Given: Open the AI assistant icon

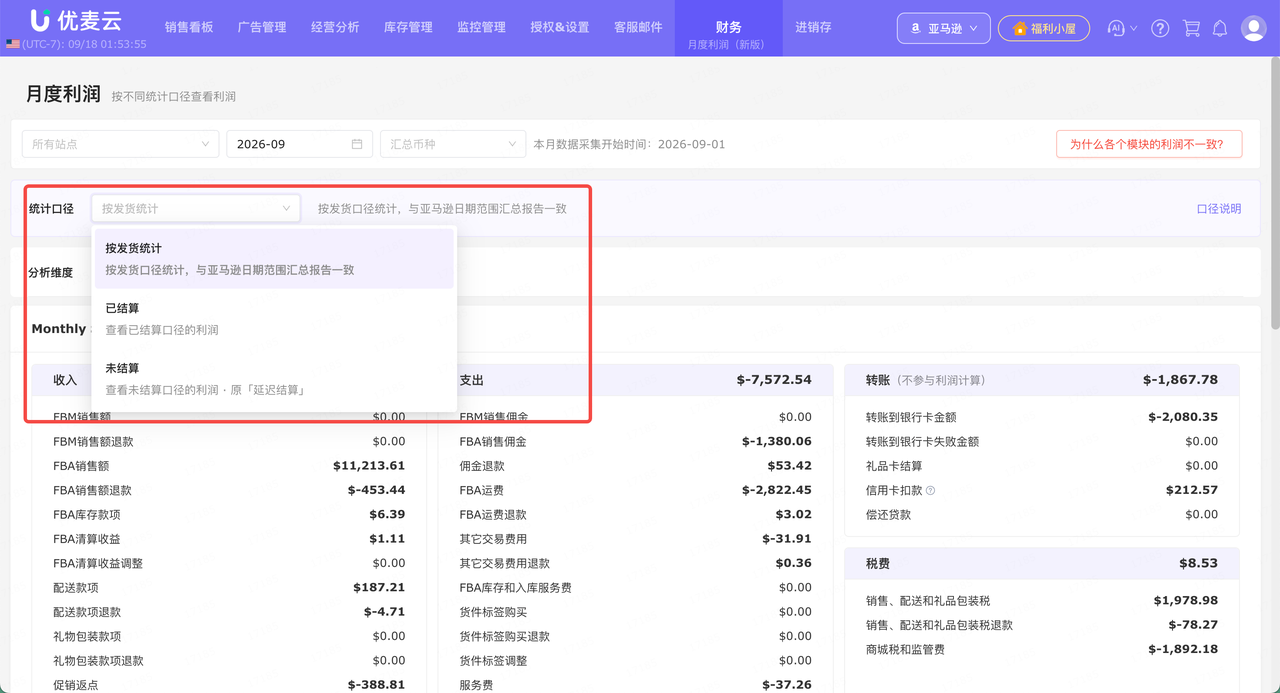Looking at the screenshot, I should 1117,28.
